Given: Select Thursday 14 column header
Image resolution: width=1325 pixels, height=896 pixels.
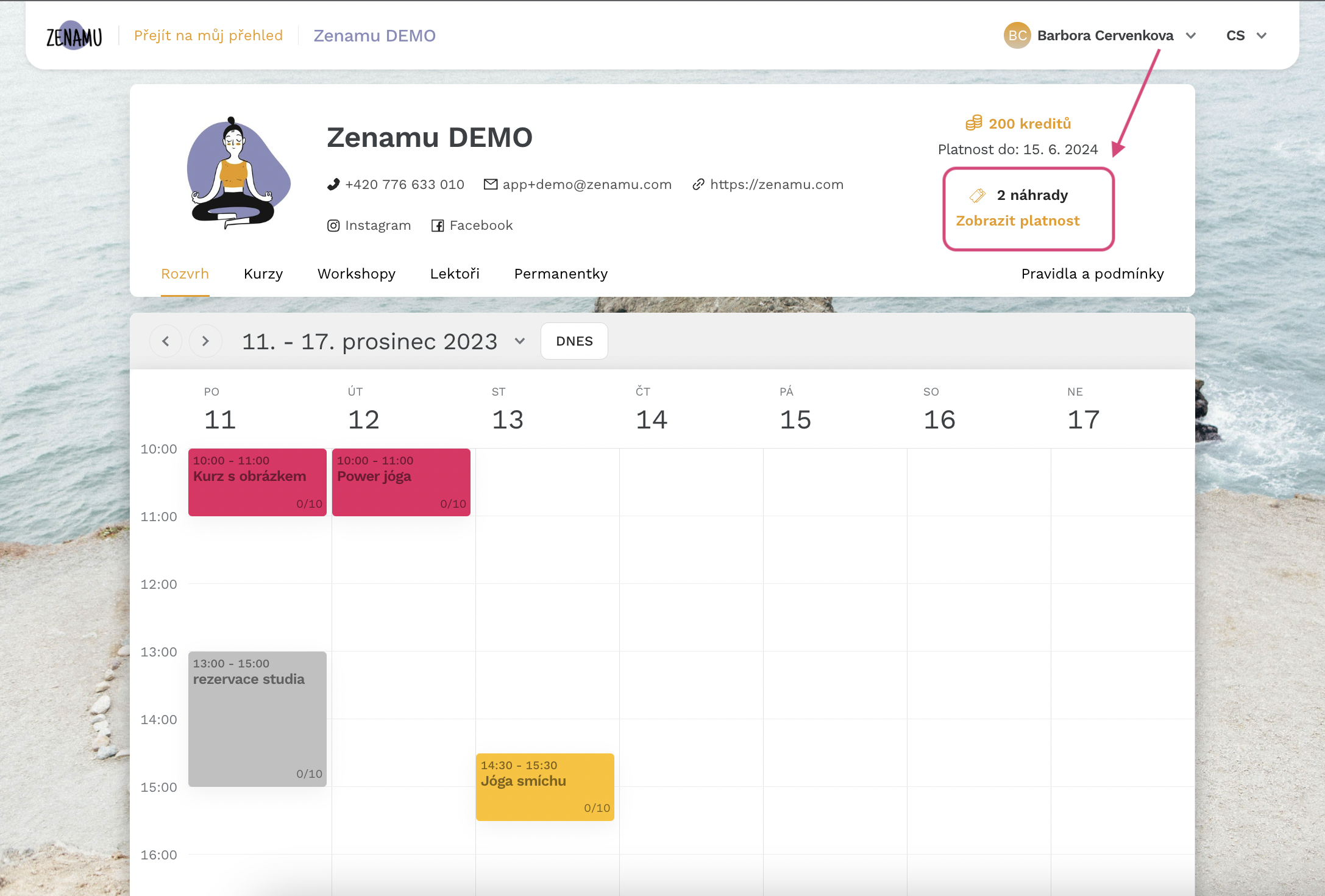Looking at the screenshot, I should [652, 410].
